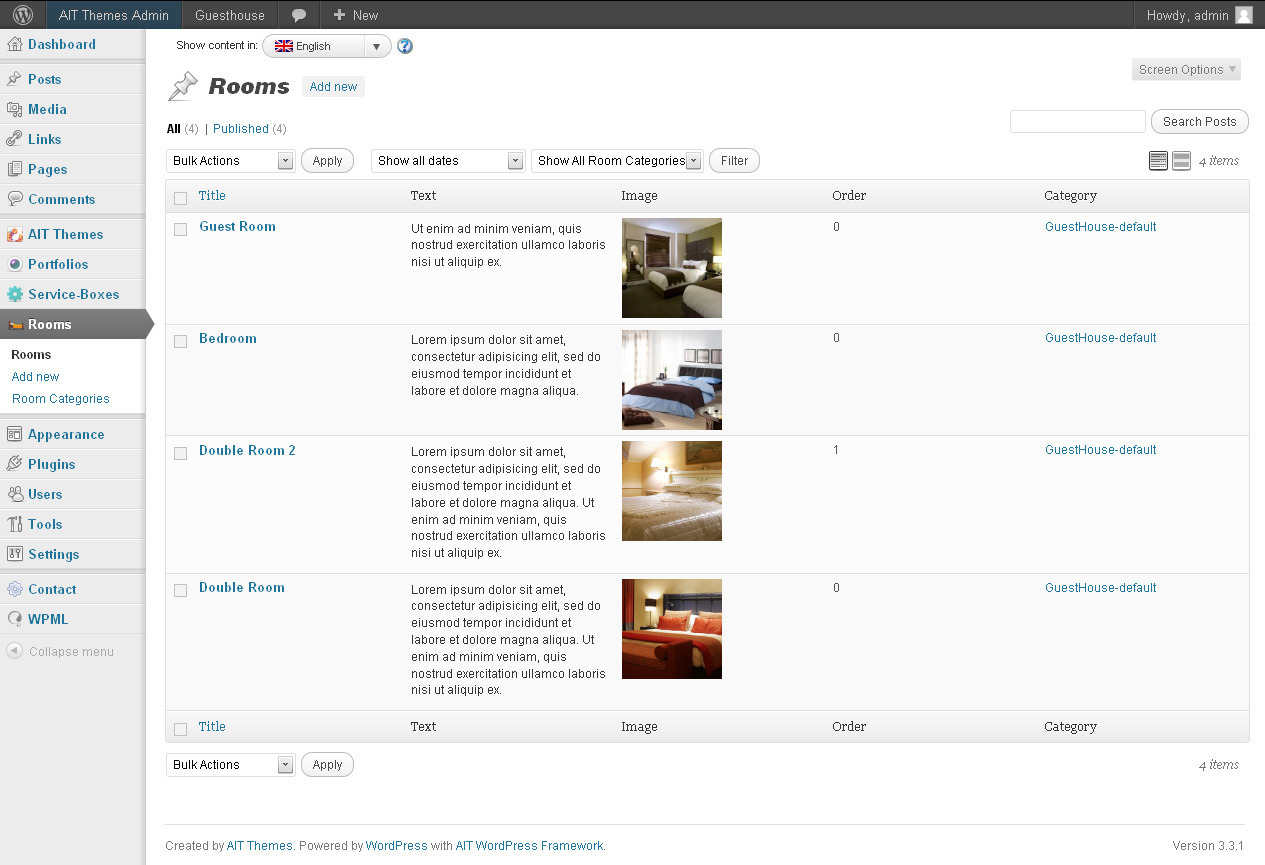
Task: Check the Guest Room row checkbox
Action: [x=181, y=229]
